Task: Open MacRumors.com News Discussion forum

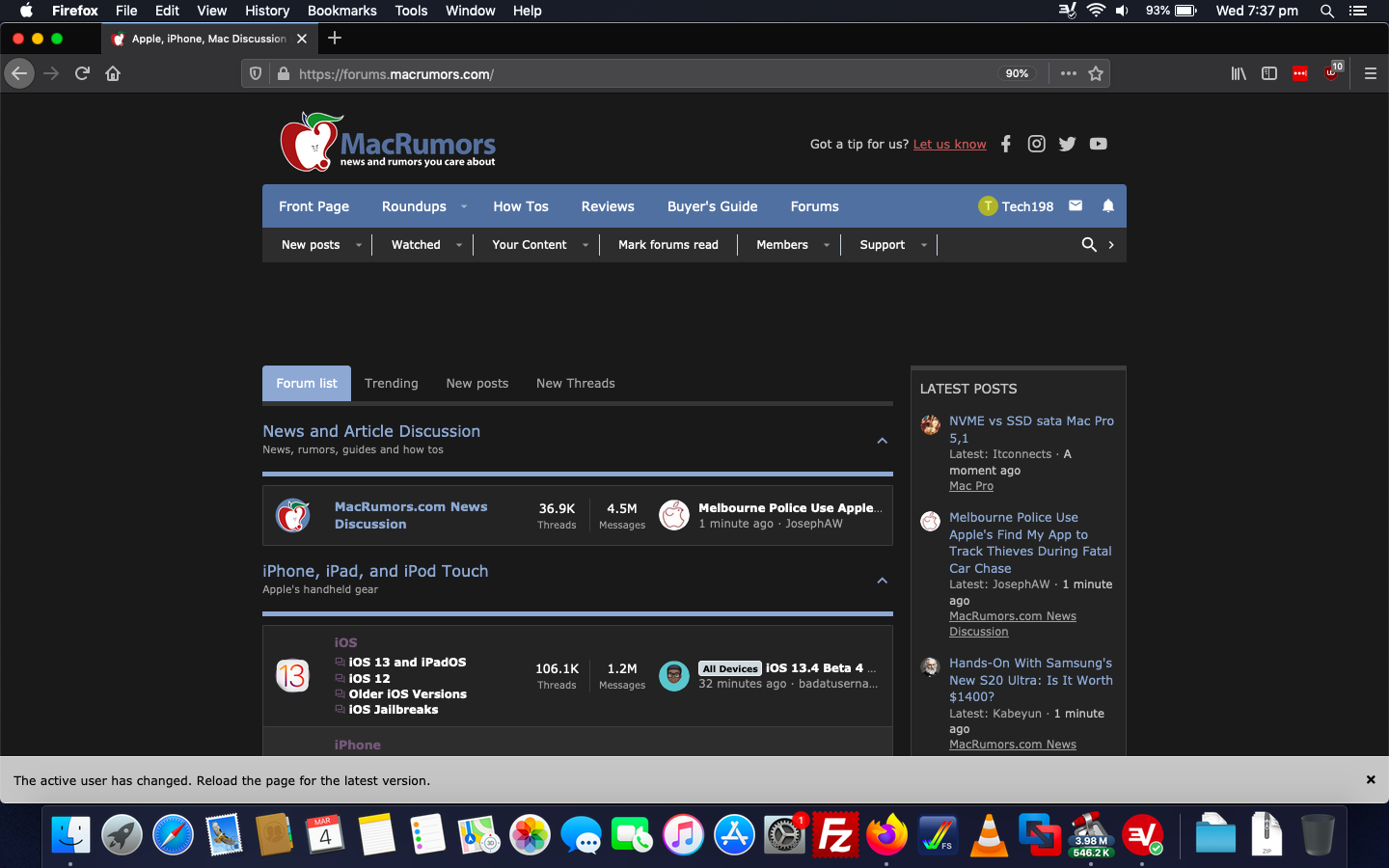Action: [x=411, y=515]
